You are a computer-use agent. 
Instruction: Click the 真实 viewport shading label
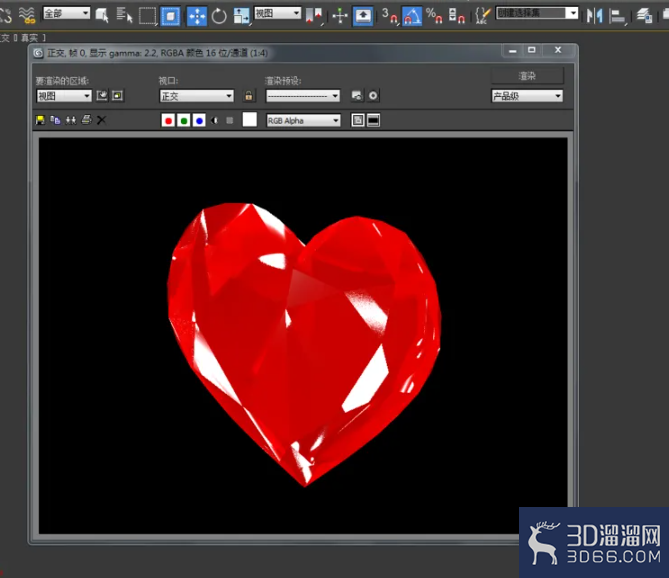tap(29, 38)
